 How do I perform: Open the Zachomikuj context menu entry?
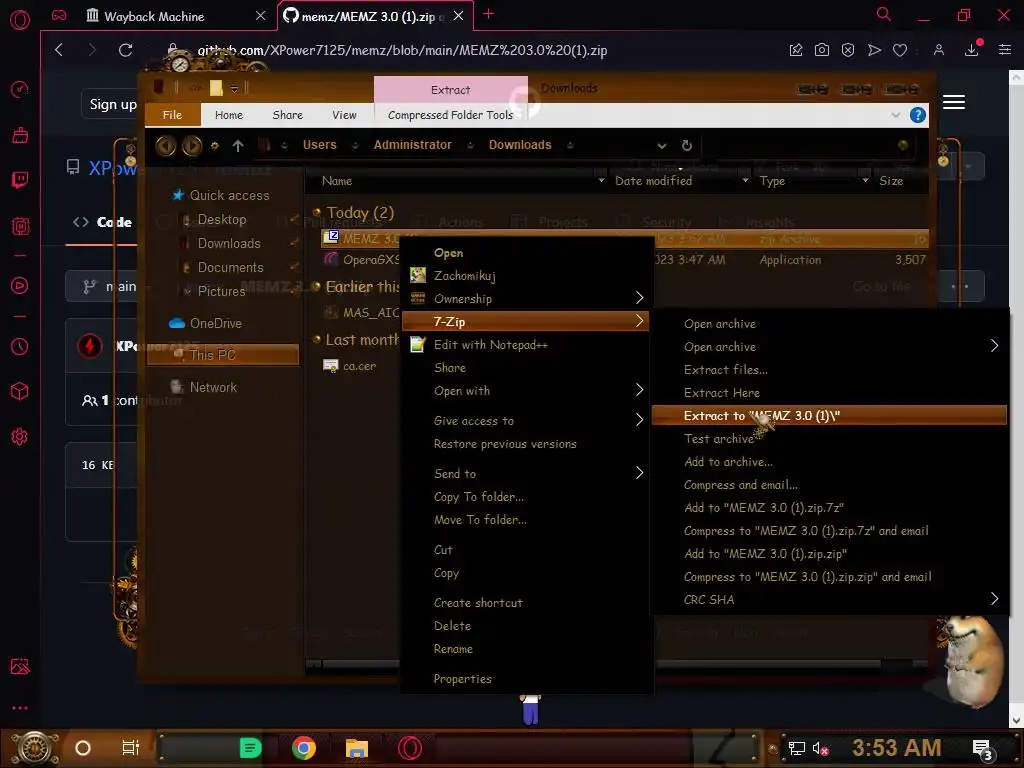pyautogui.click(x=464, y=276)
